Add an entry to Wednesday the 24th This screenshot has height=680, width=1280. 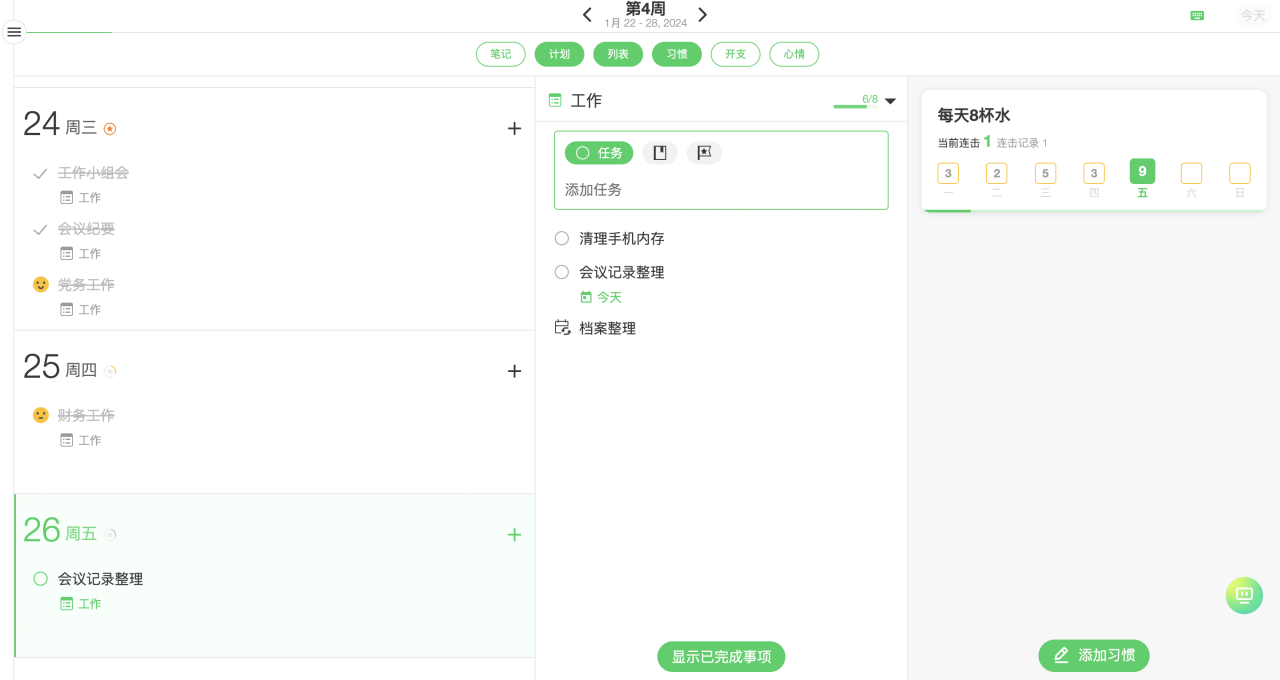click(x=514, y=128)
